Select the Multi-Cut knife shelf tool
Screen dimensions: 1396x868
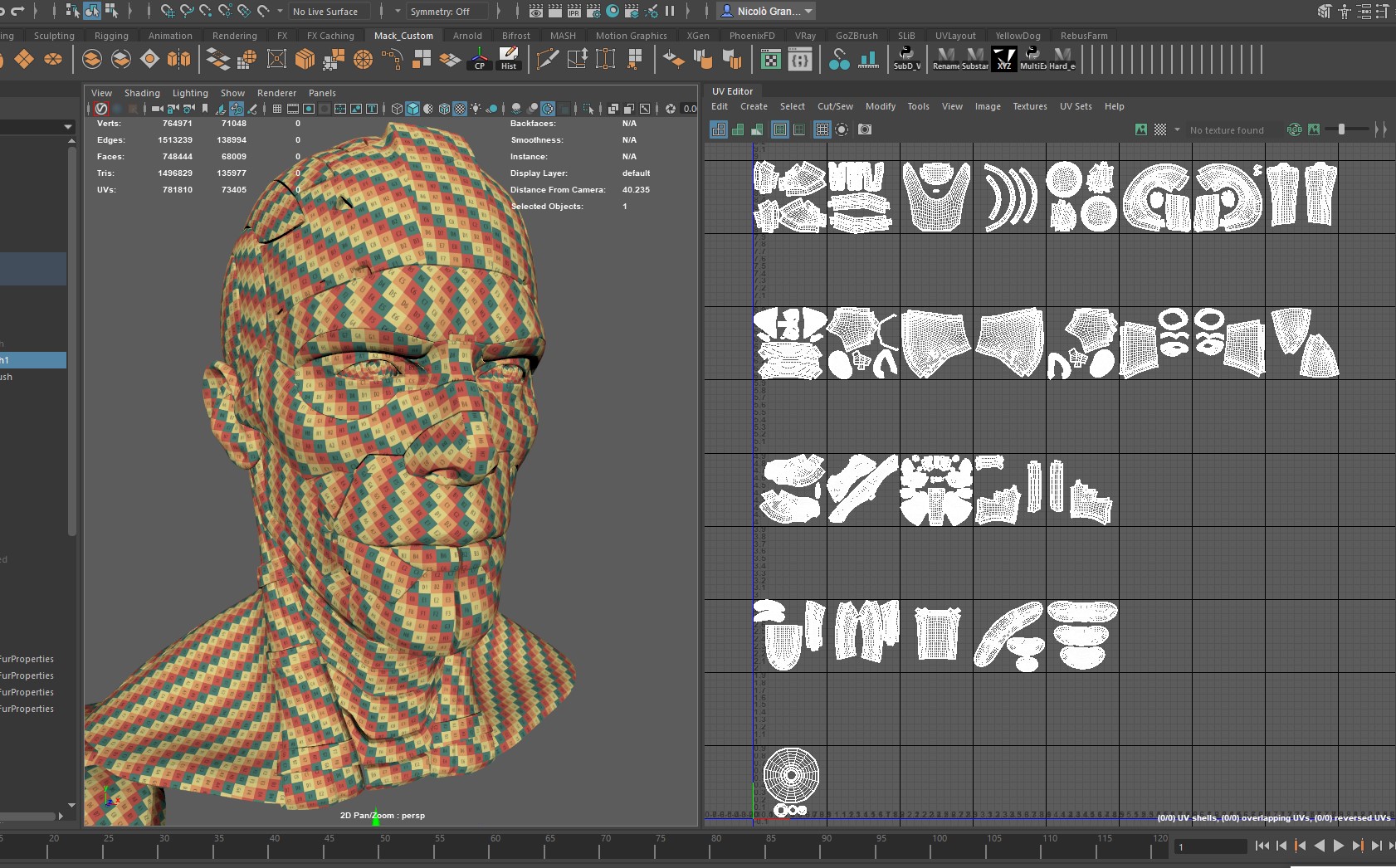point(547,59)
